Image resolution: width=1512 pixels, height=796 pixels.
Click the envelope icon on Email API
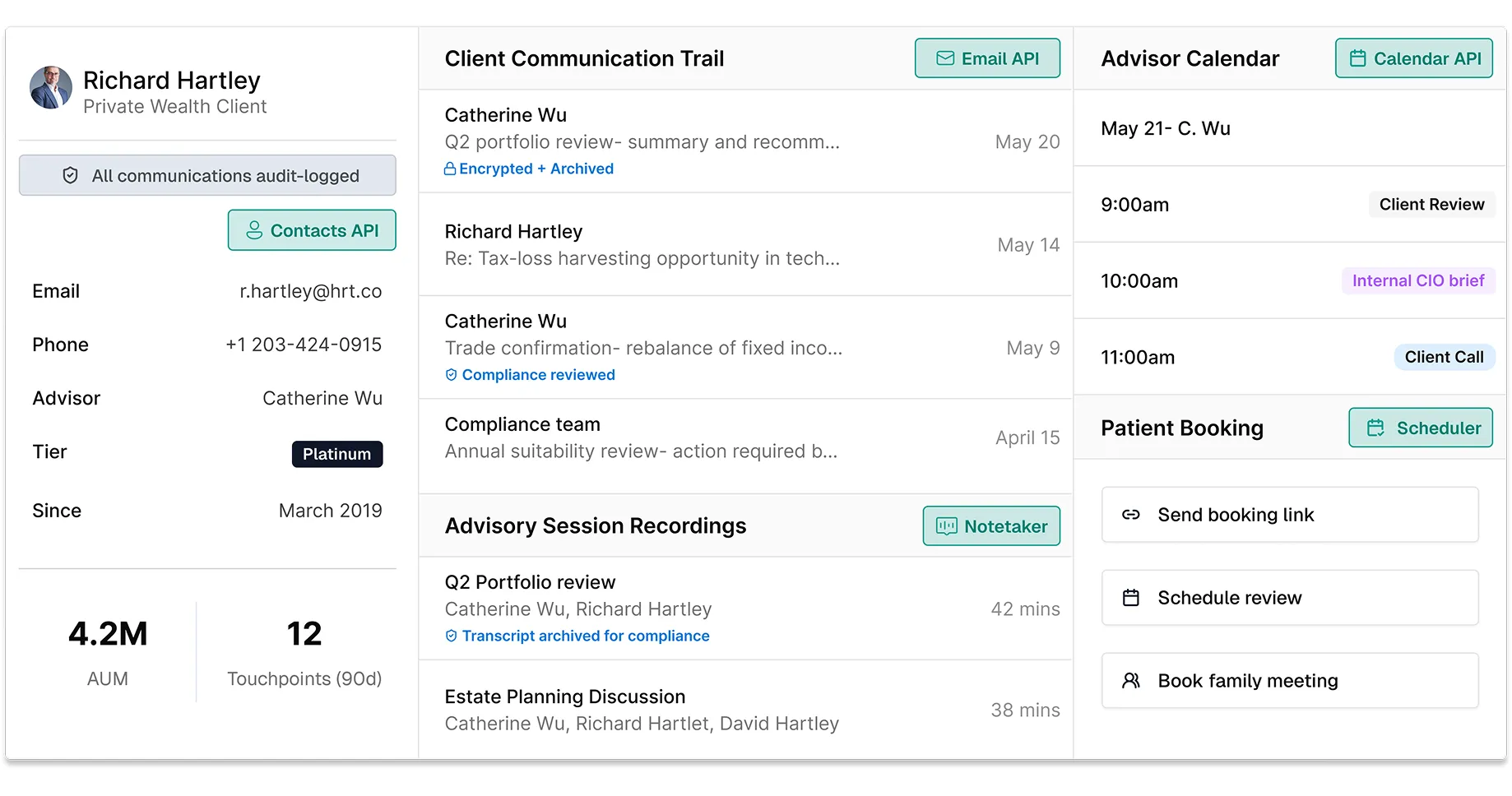point(945,58)
